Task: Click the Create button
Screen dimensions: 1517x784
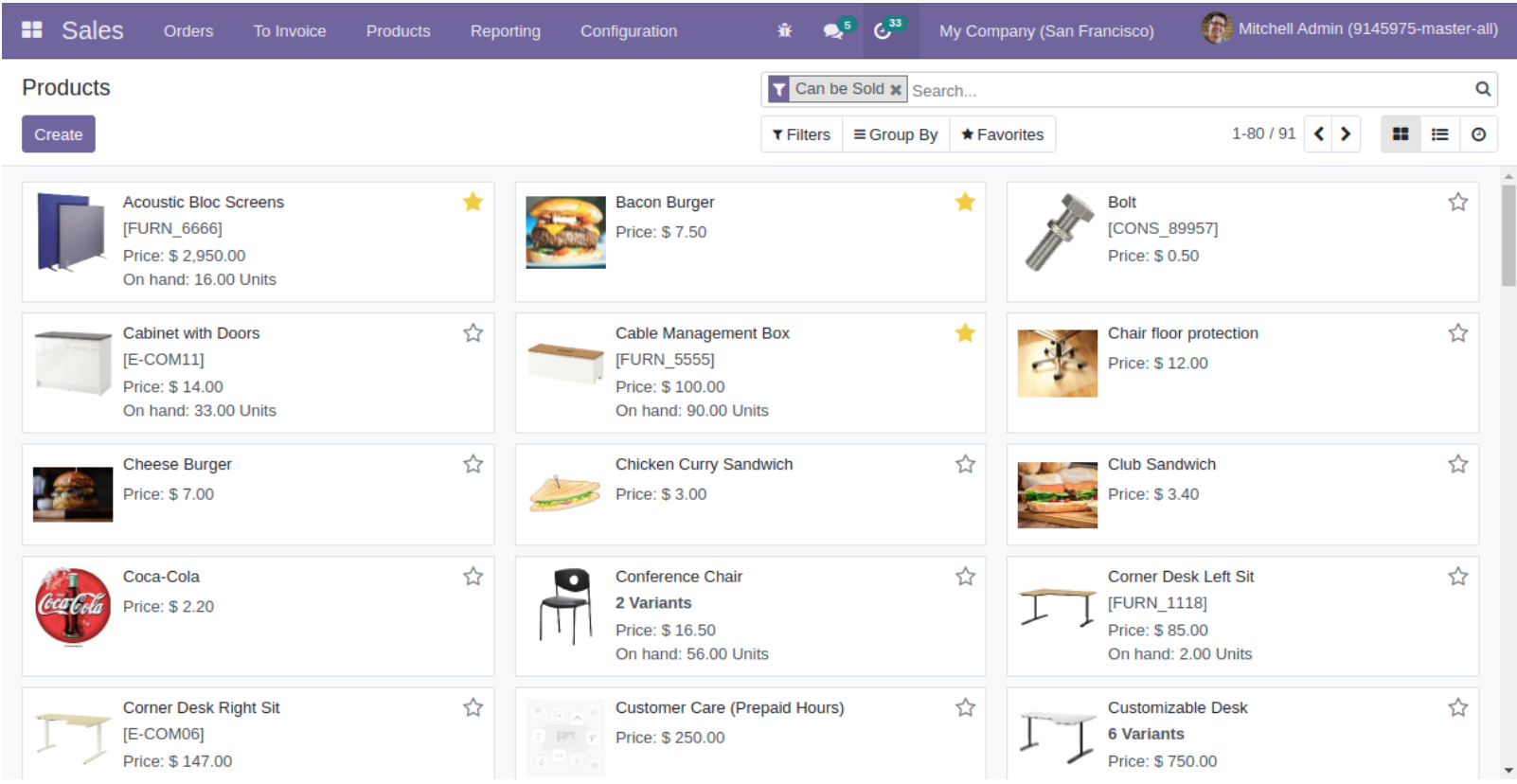Action: [59, 134]
